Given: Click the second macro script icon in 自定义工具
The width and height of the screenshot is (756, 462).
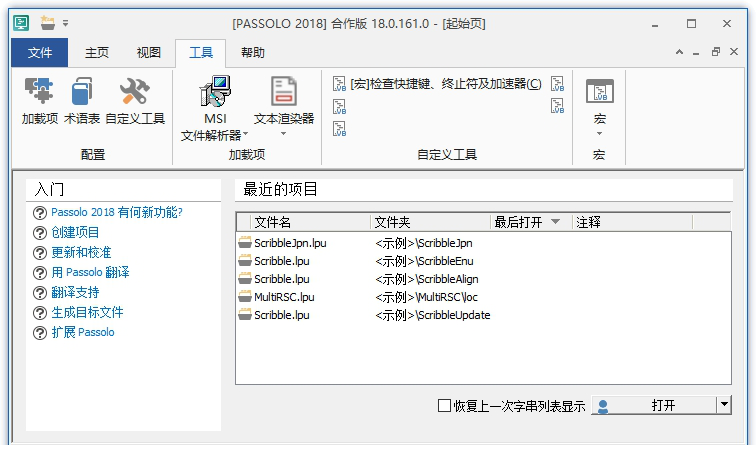Looking at the screenshot, I should tap(339, 107).
